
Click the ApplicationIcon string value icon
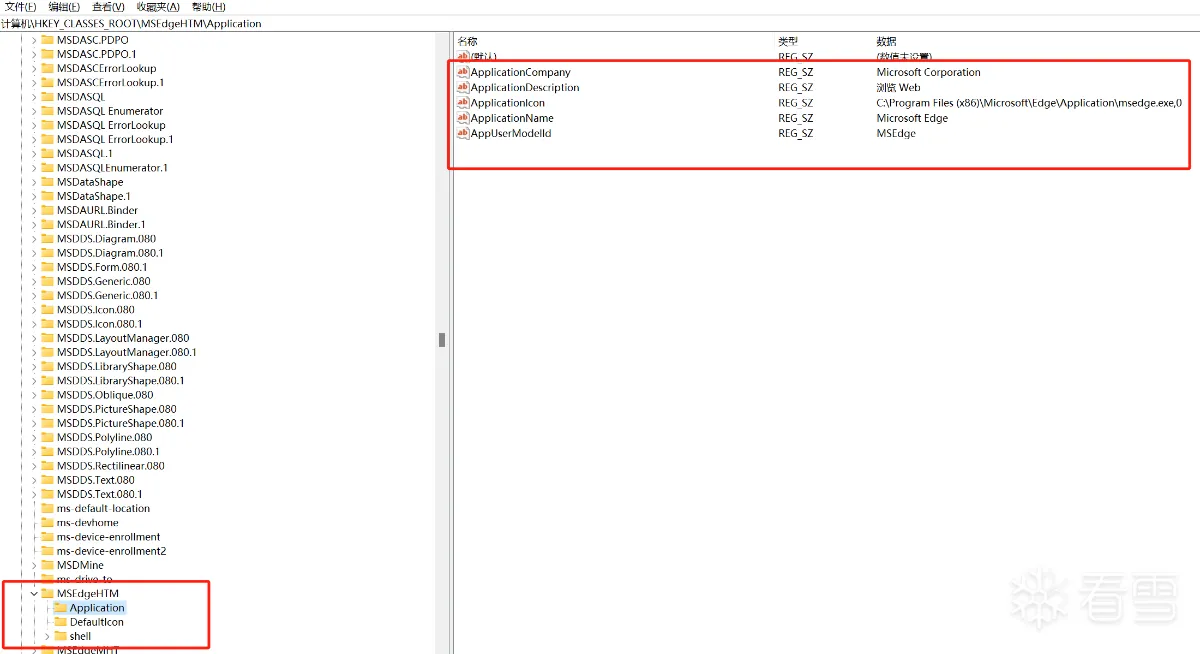pyautogui.click(x=463, y=103)
